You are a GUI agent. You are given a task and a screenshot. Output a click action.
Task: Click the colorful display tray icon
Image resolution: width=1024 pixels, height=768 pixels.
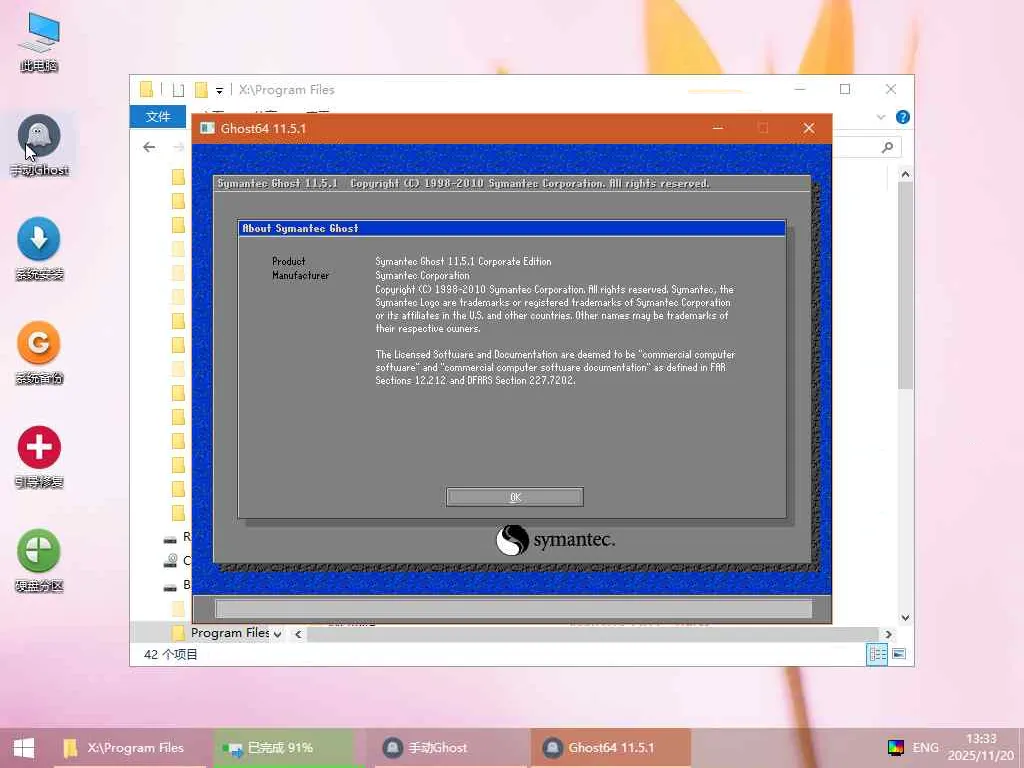(x=895, y=748)
